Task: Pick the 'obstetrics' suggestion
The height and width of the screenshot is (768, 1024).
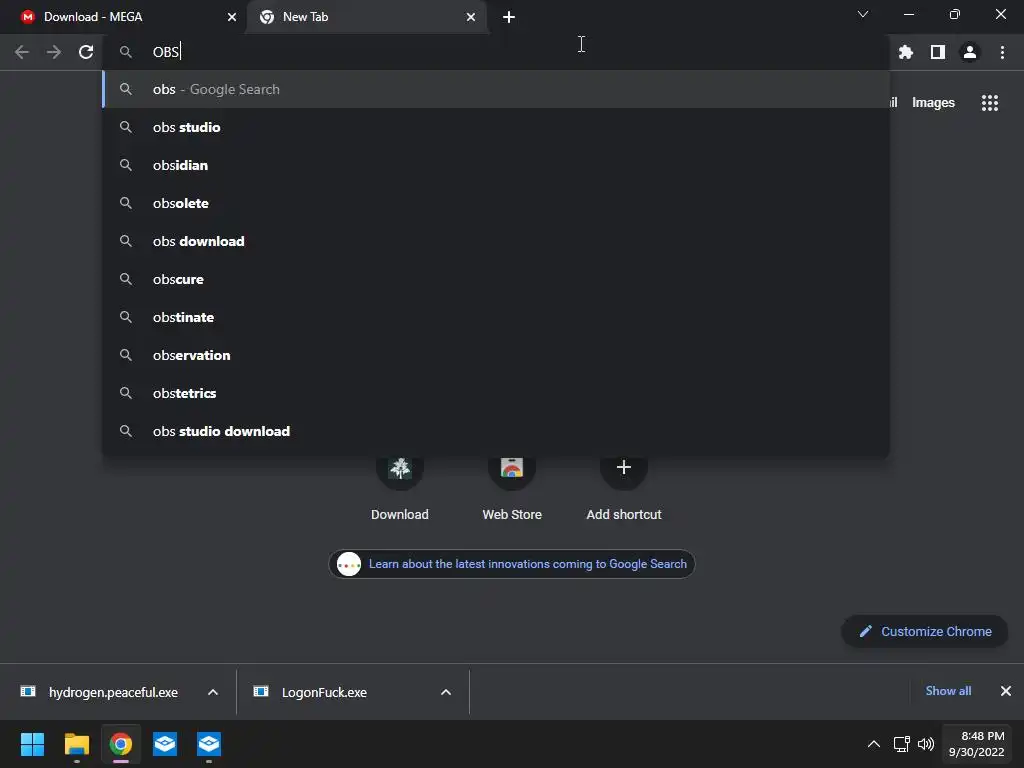Action: 496,392
